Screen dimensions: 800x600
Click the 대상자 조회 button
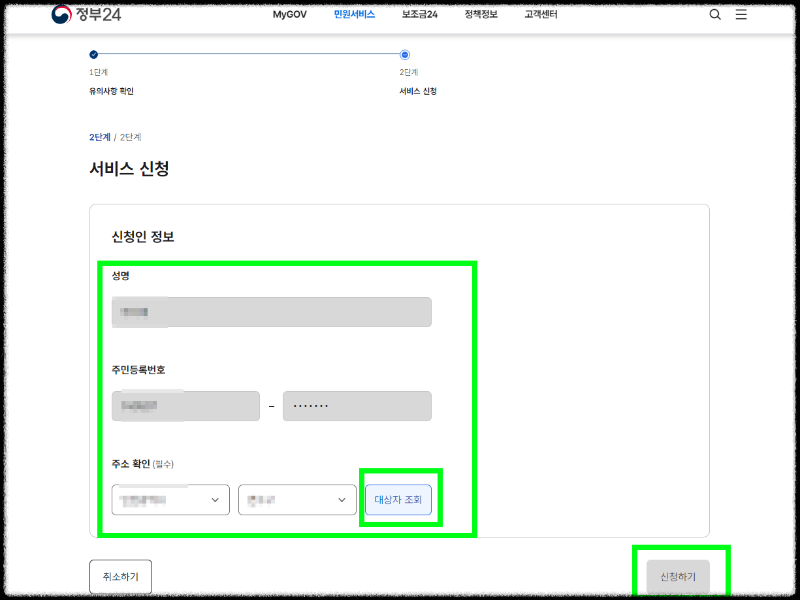point(398,499)
